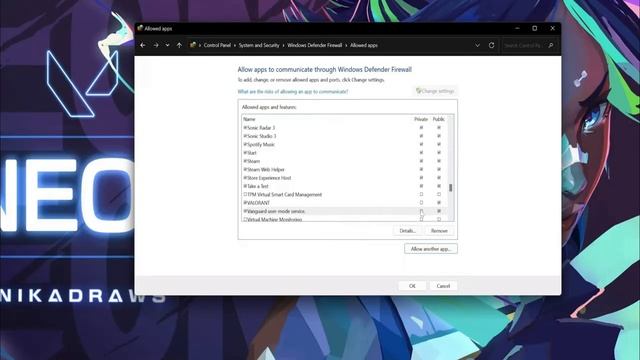Click the app list vertical scrollbar thumb
The width and height of the screenshot is (640, 360).
pyautogui.click(x=451, y=188)
